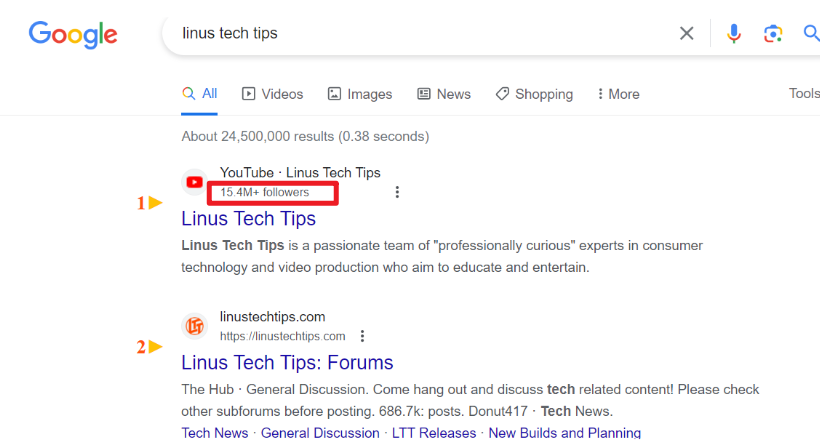This screenshot has width=820, height=442.
Task: Open Linus Tech Tips: Forums link
Action: pos(287,362)
